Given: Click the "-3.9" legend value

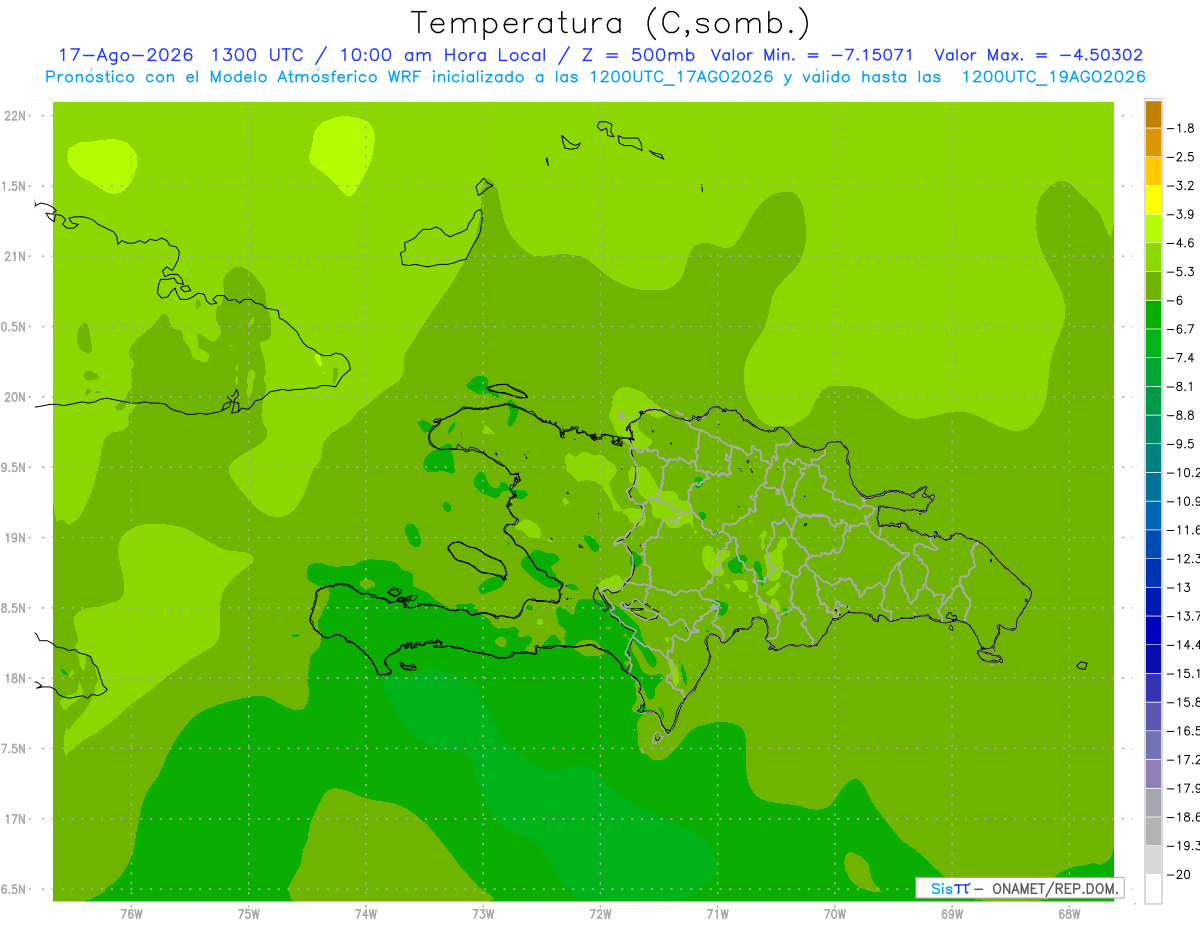Looking at the screenshot, I should point(1182,214).
